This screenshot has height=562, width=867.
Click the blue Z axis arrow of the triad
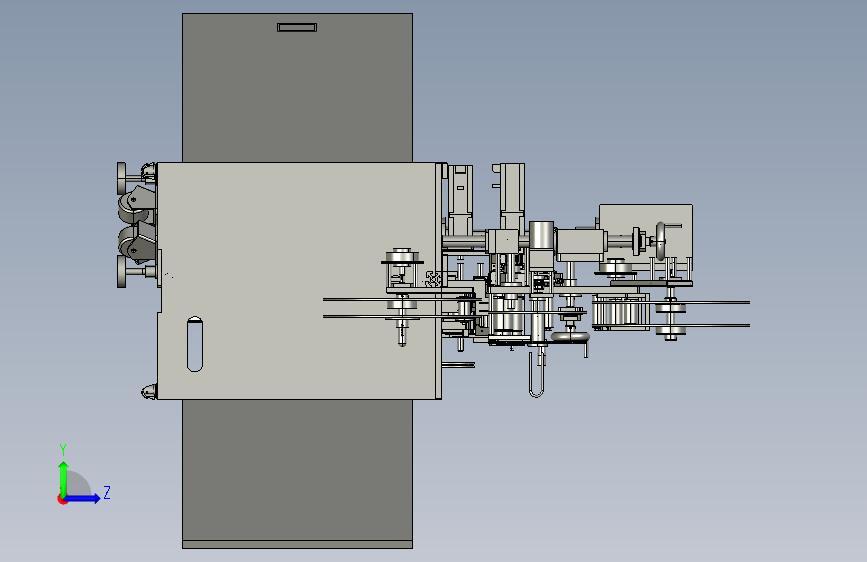pos(82,498)
